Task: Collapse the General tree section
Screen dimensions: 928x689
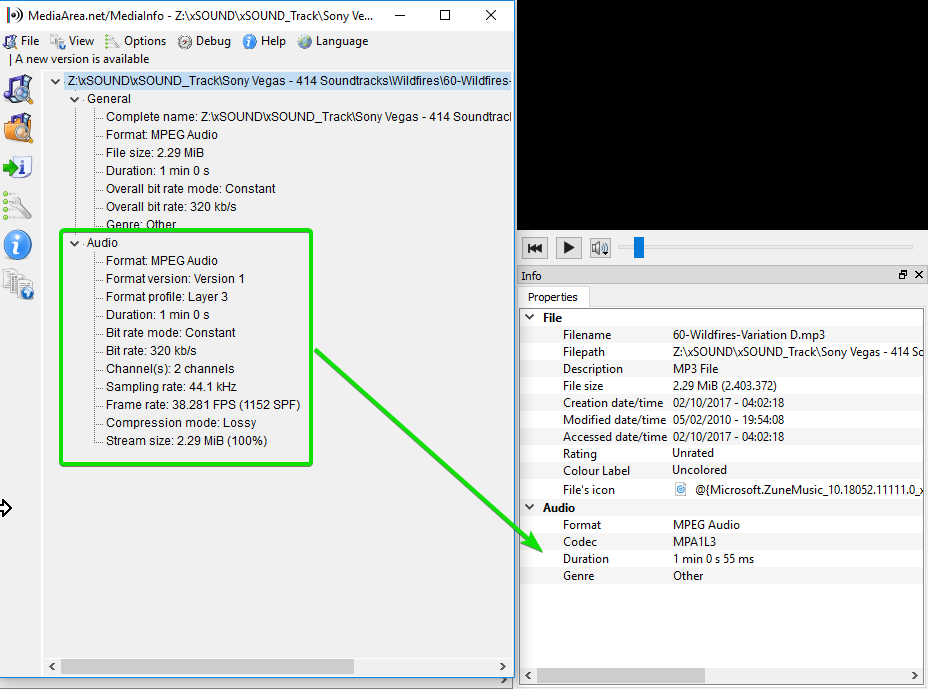Action: (75, 99)
